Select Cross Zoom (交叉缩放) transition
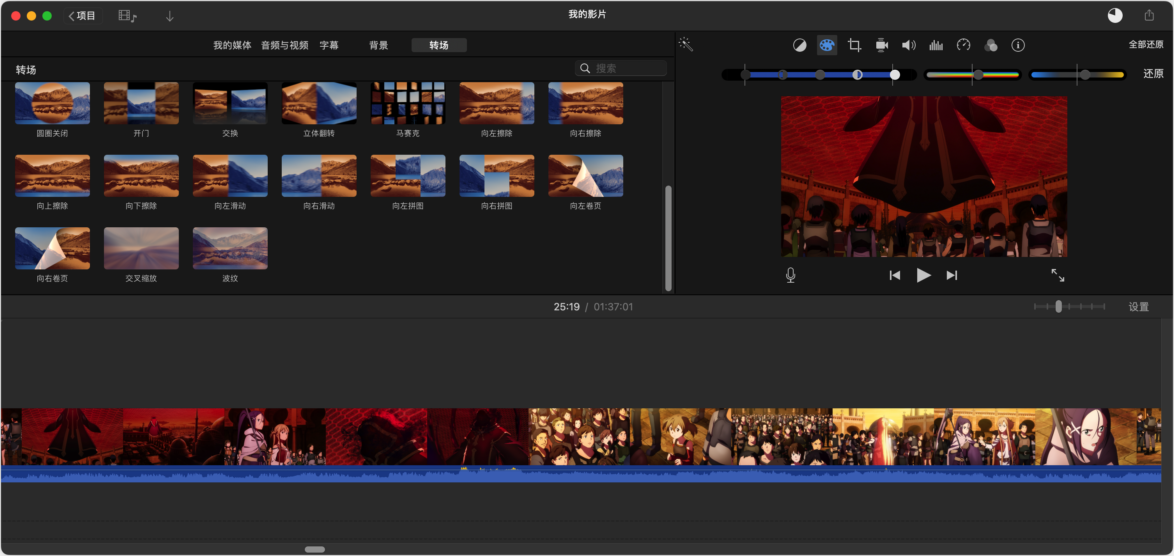This screenshot has height=556, width=1174. 141,248
